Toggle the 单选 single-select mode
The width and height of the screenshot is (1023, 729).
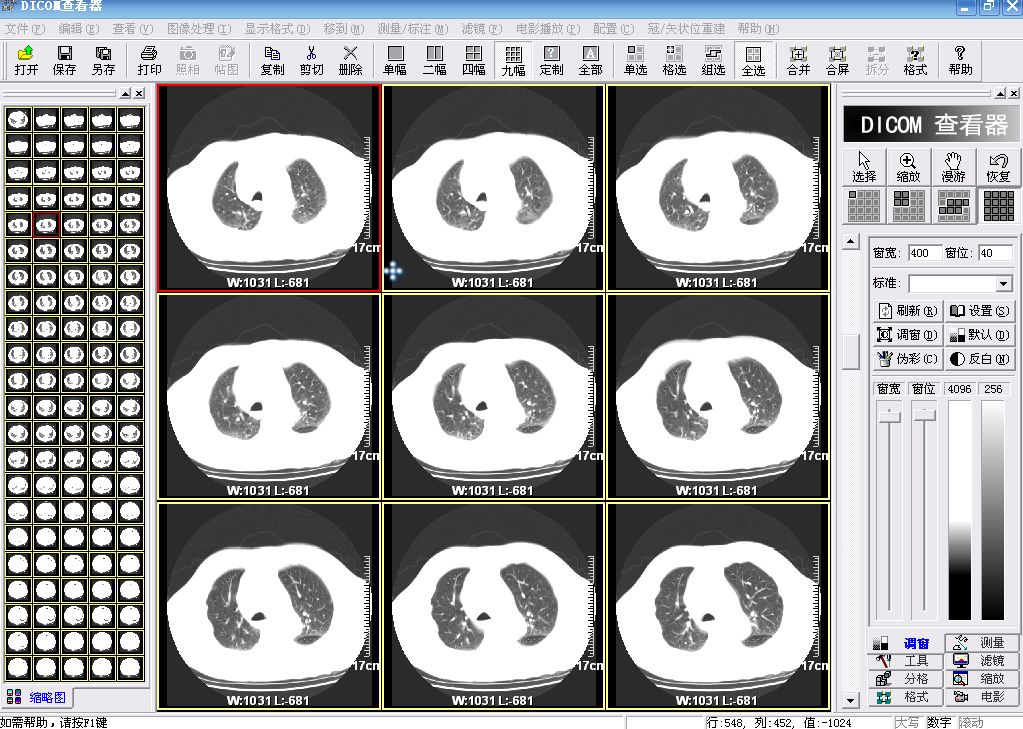point(635,60)
